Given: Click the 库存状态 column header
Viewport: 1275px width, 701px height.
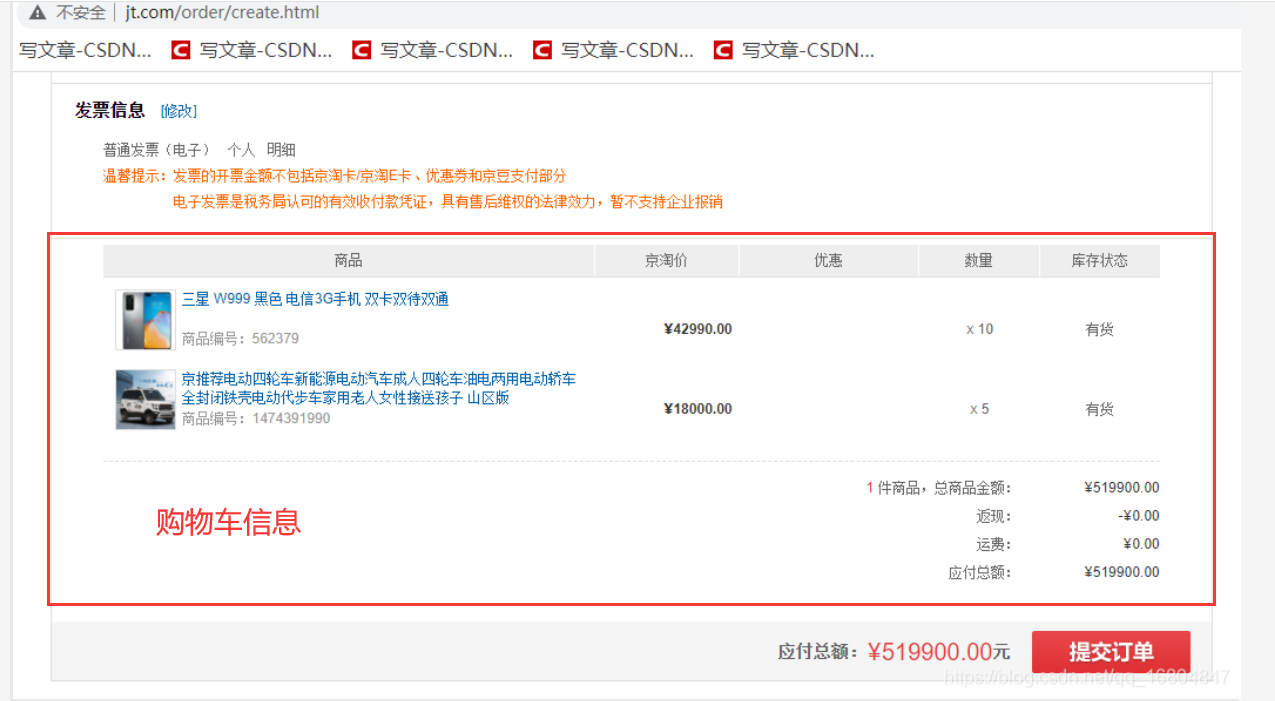Looking at the screenshot, I should [x=1100, y=260].
